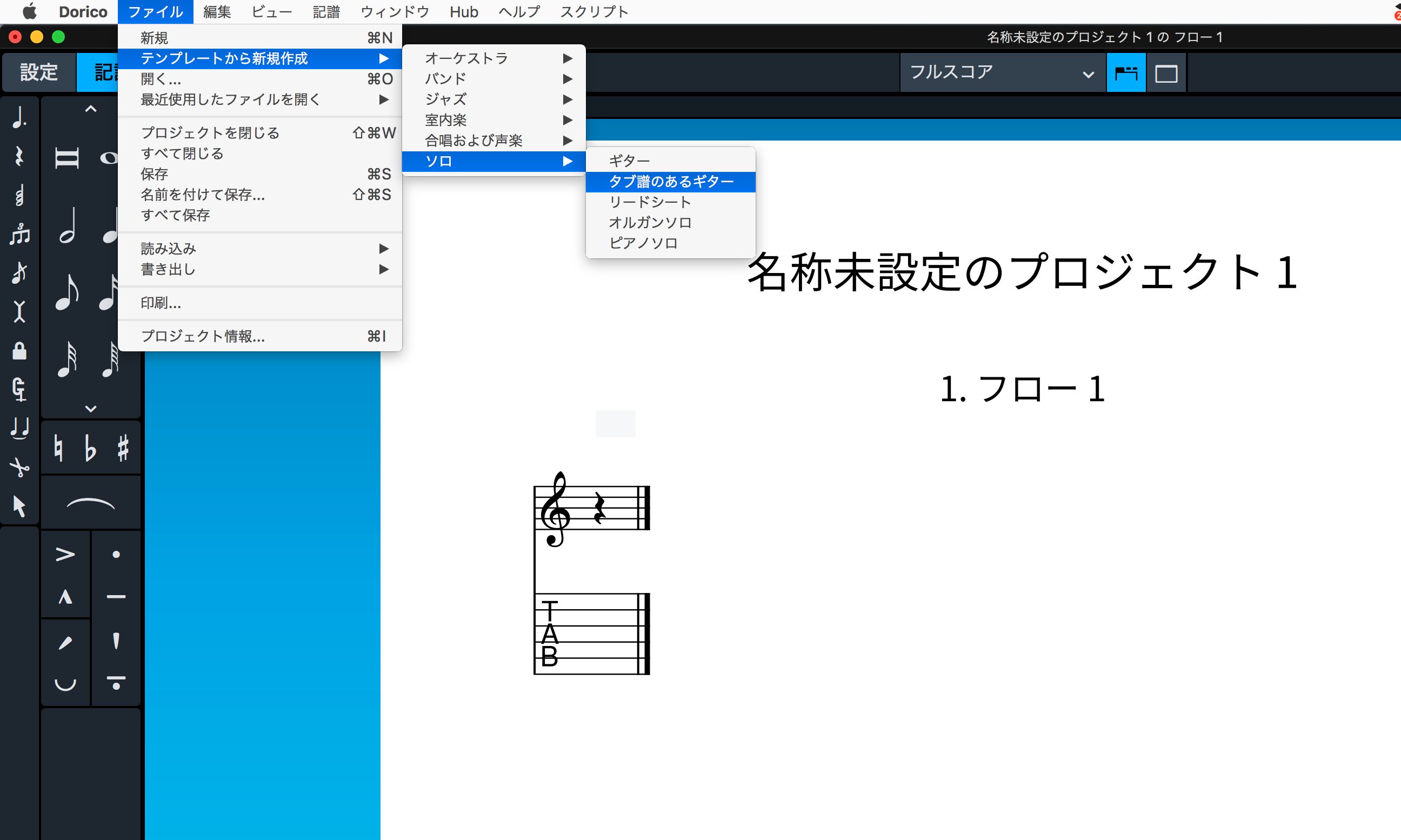Choose ギター solo template
1401x840 pixels.
(x=671, y=161)
